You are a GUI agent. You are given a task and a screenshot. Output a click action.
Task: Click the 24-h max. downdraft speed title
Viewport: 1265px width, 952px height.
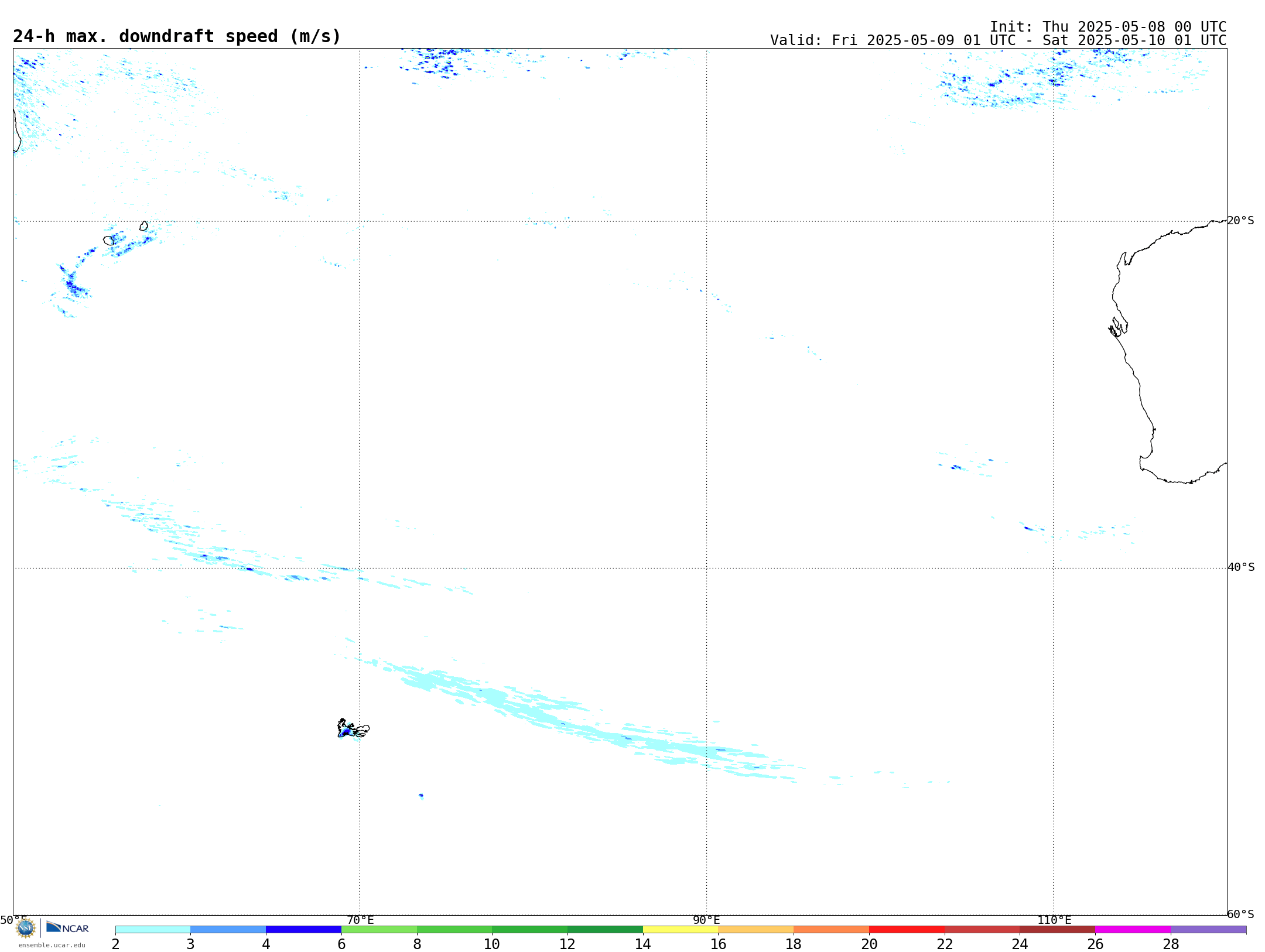point(176,36)
